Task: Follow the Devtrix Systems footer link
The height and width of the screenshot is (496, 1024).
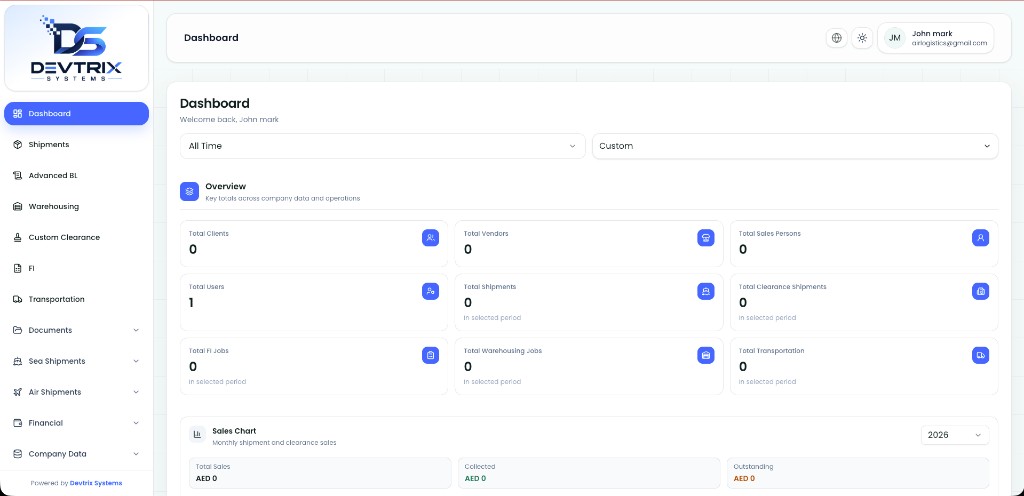Action: click(x=96, y=484)
